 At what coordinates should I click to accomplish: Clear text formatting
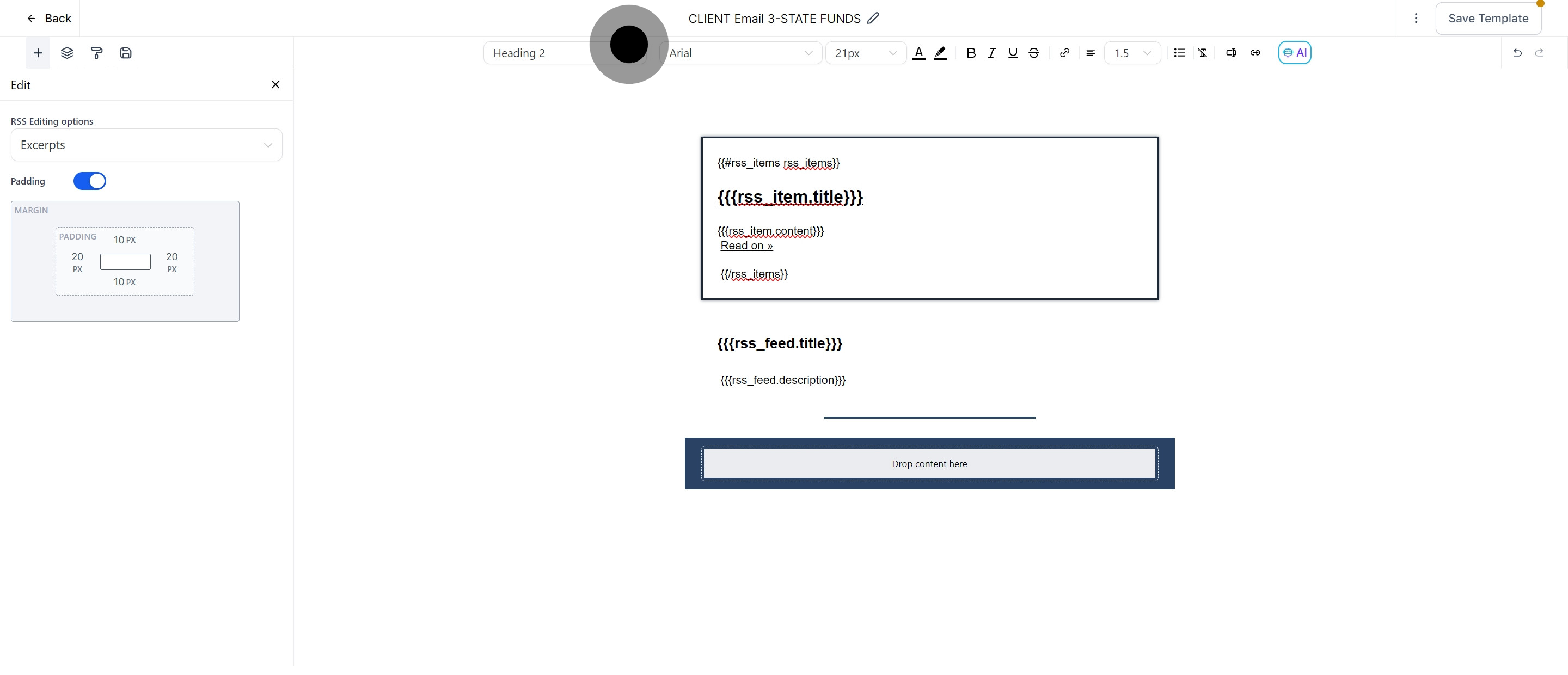[1203, 53]
